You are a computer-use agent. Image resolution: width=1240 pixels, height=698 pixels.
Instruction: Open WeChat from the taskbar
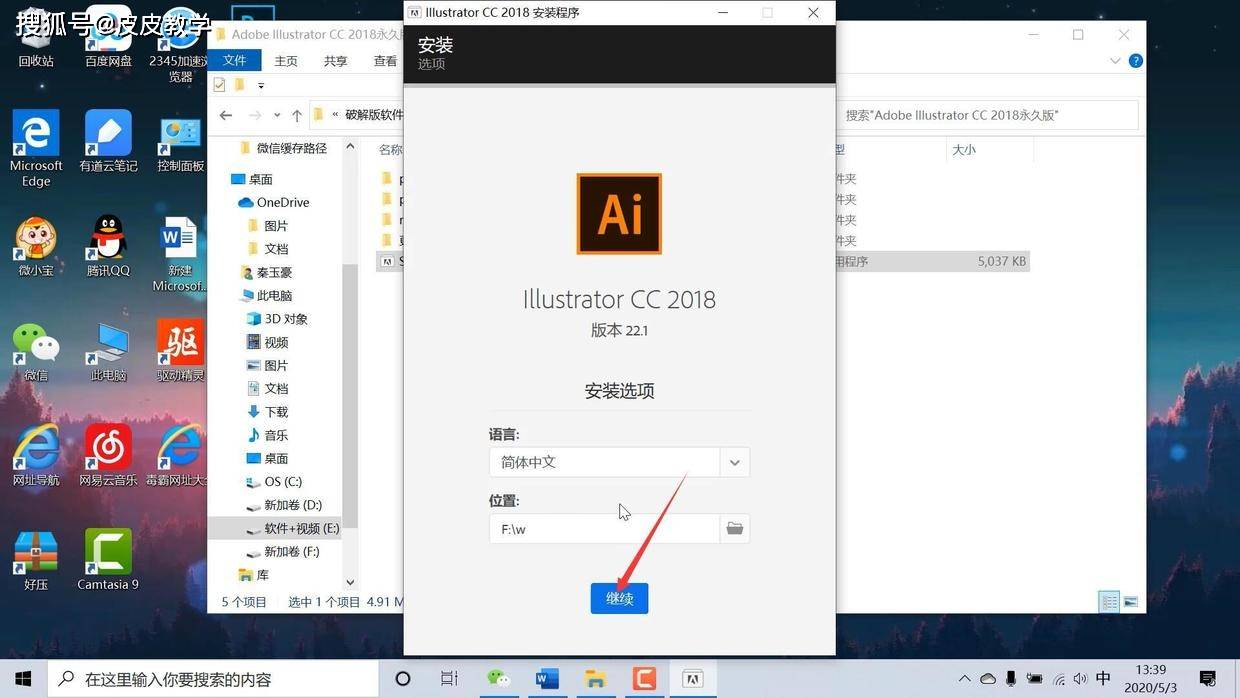pyautogui.click(x=498, y=679)
